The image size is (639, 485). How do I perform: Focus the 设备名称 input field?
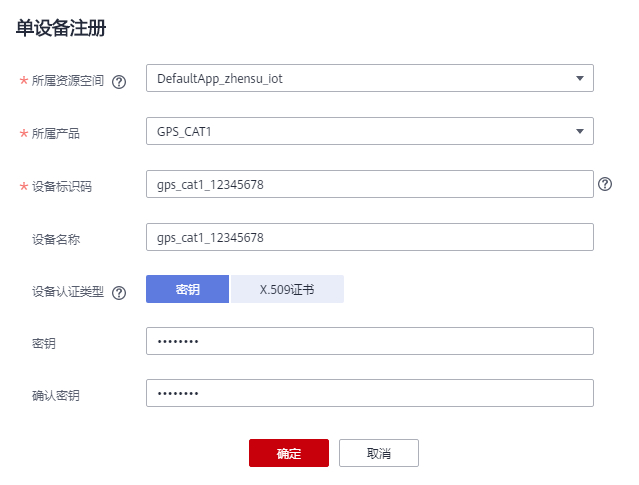pos(370,237)
